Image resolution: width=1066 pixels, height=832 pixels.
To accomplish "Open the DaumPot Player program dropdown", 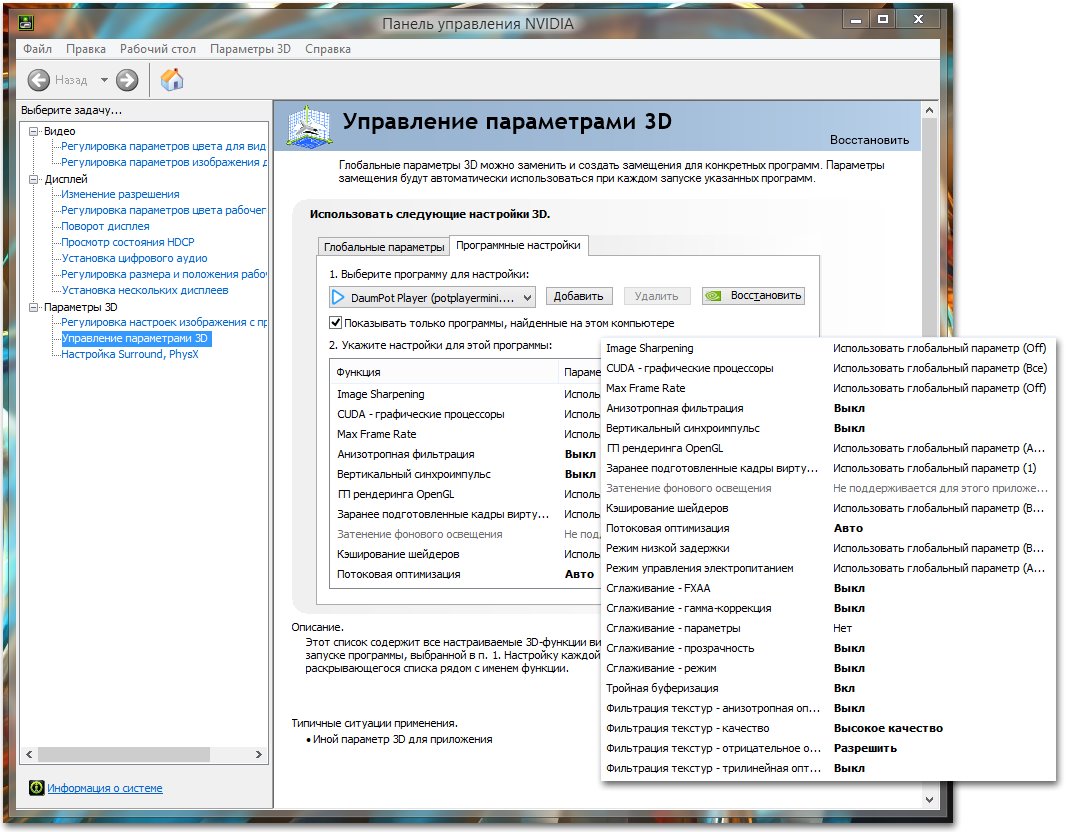I will [527, 297].
